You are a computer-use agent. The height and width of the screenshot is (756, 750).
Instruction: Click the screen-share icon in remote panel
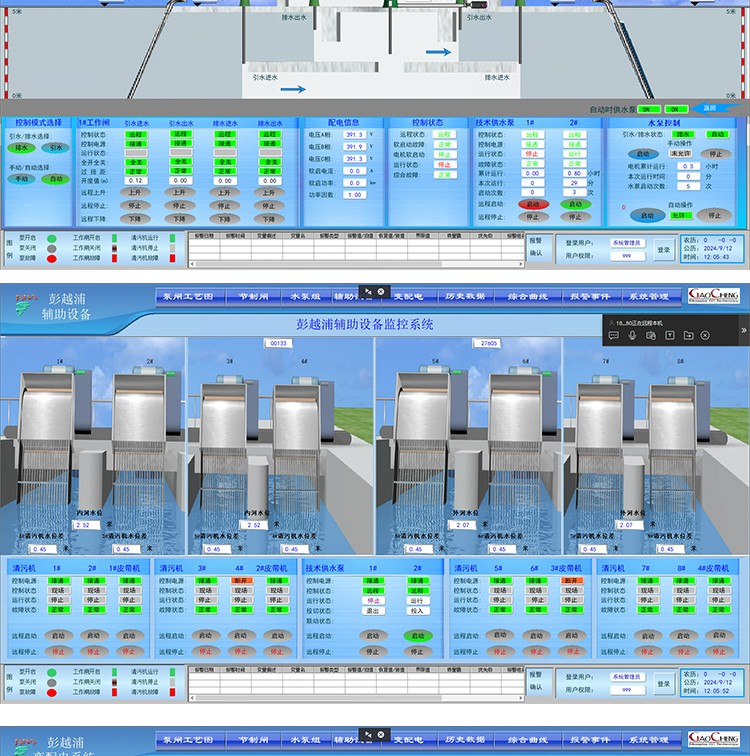pyautogui.click(x=651, y=336)
